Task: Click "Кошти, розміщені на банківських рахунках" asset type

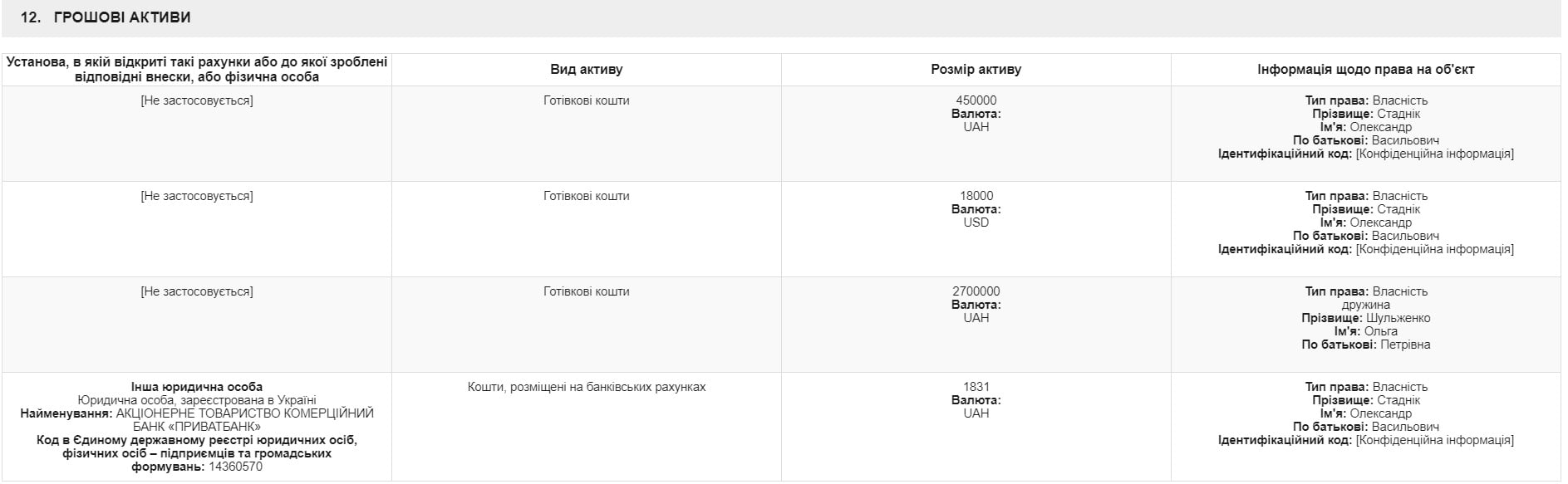Action: point(586,387)
